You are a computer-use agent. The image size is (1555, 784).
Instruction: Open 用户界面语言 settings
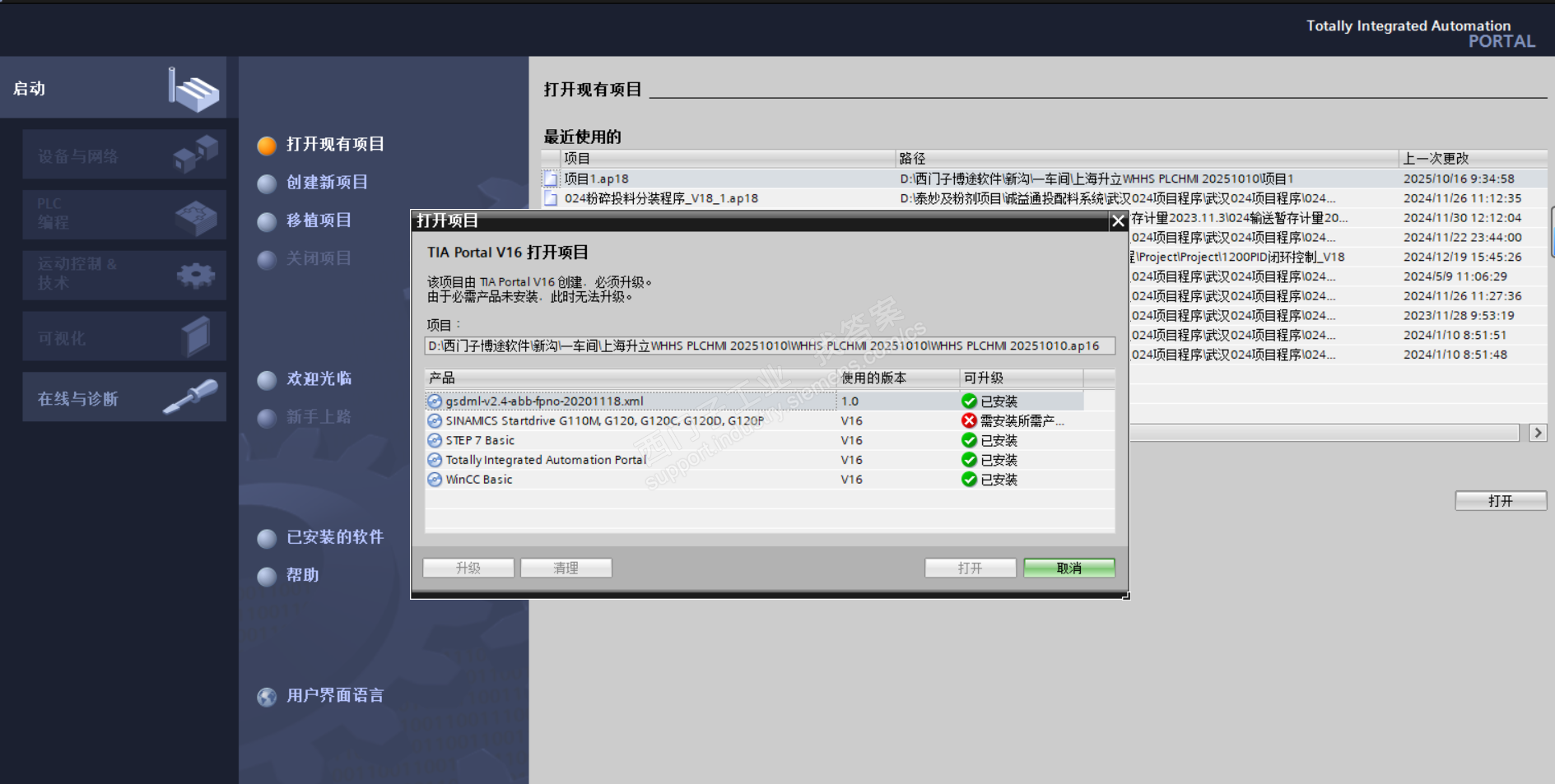click(x=335, y=696)
